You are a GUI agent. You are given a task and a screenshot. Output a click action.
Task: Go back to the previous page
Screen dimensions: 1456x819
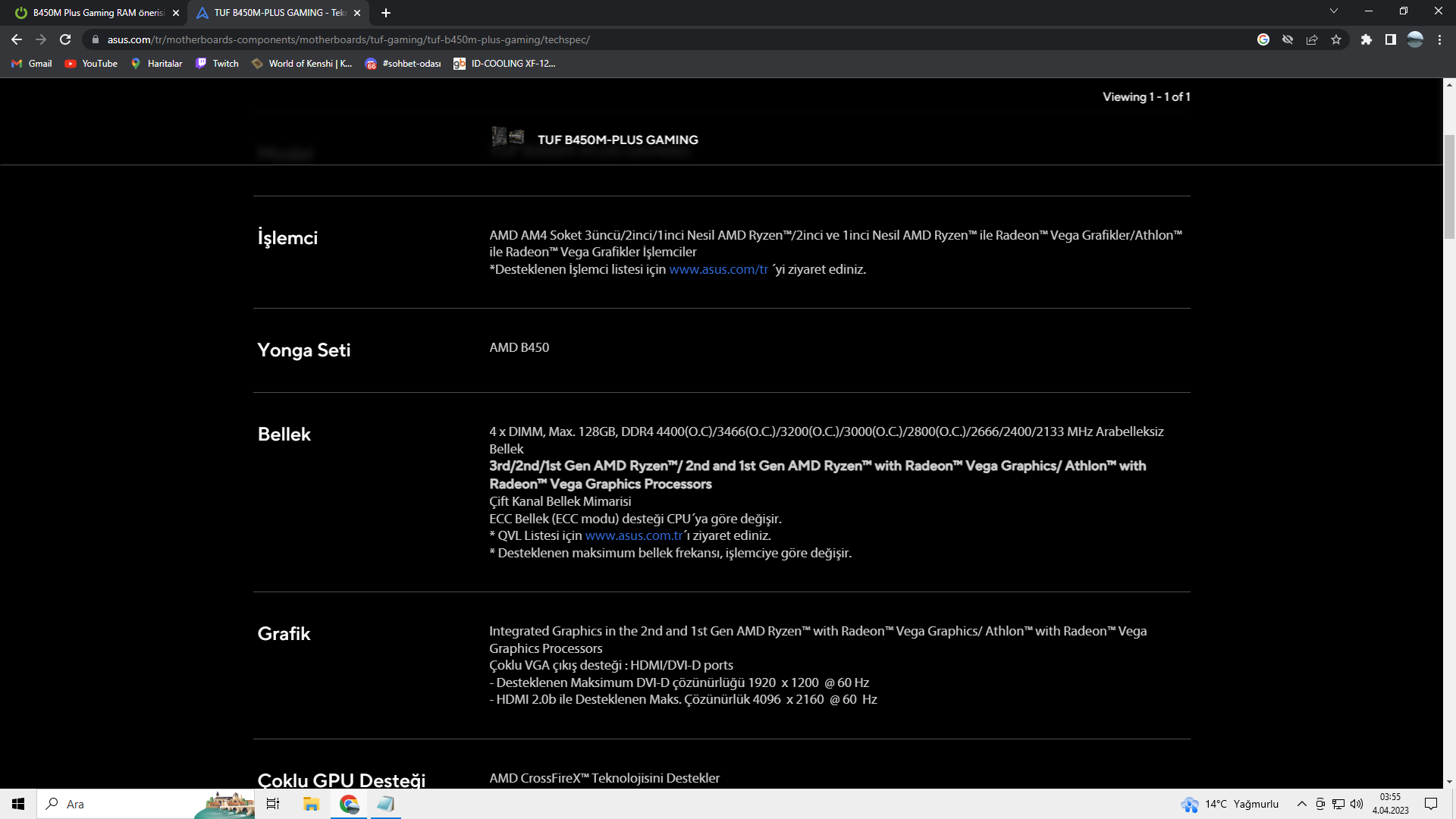click(x=17, y=39)
